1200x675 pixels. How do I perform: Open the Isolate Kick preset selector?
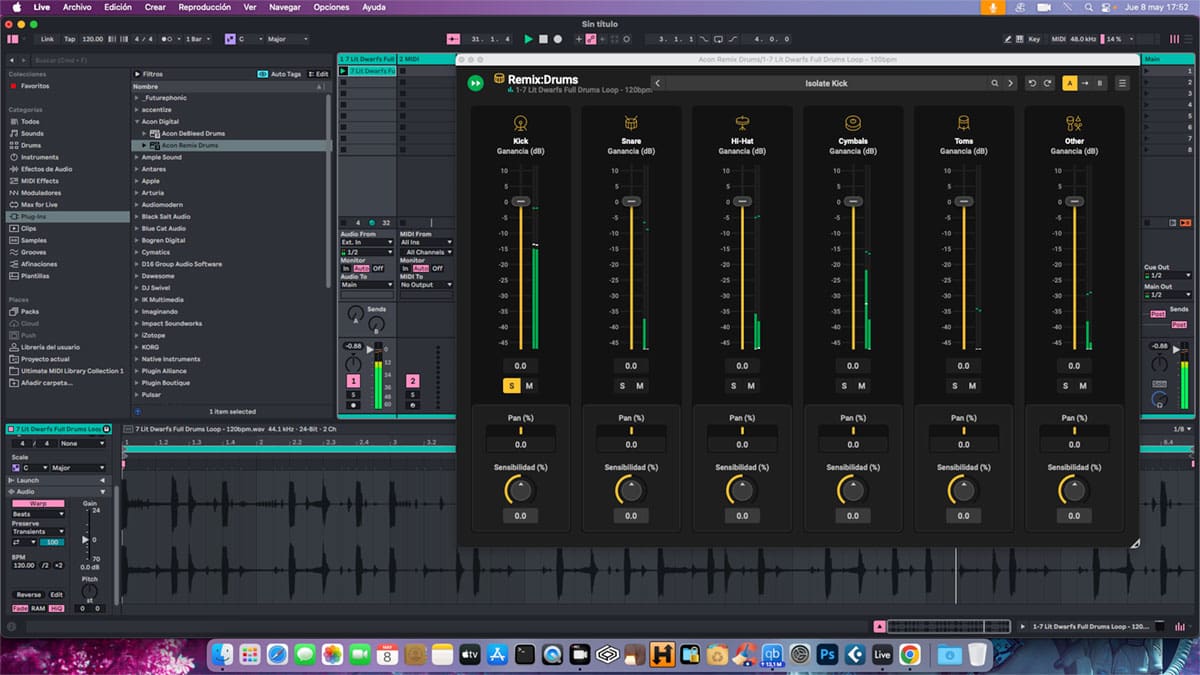tap(826, 83)
